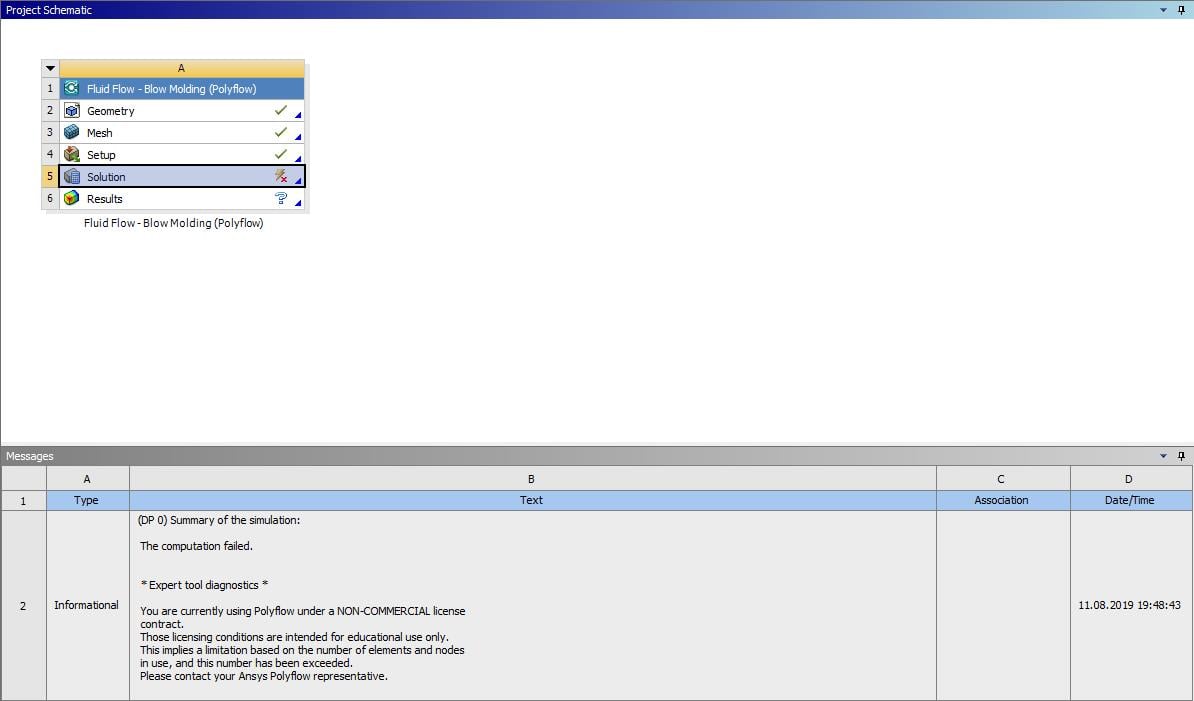Screen dimensions: 1194x701
Task: Select the Solution cell label
Action: pyautogui.click(x=106, y=177)
